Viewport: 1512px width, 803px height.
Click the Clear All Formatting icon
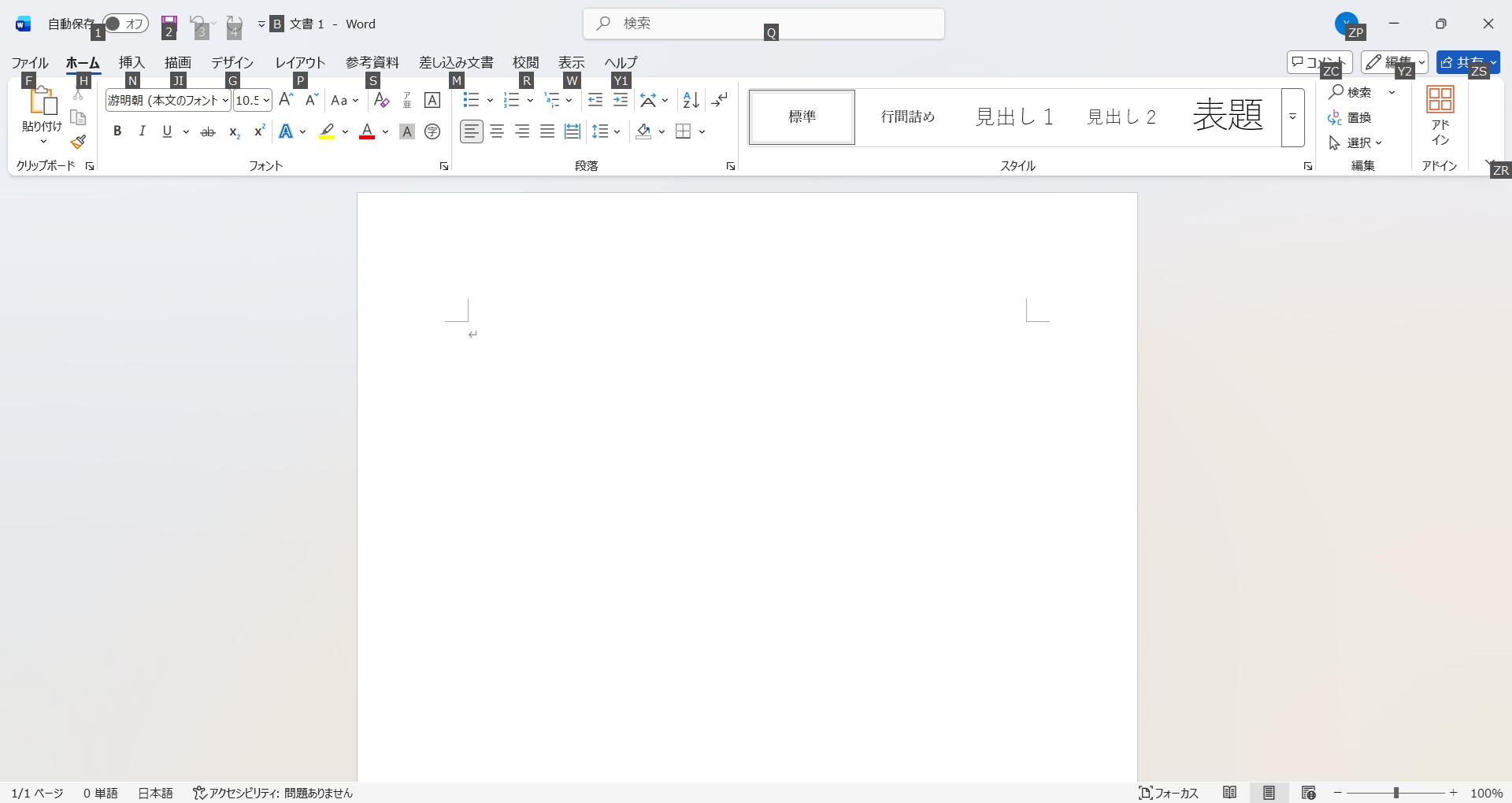381,100
